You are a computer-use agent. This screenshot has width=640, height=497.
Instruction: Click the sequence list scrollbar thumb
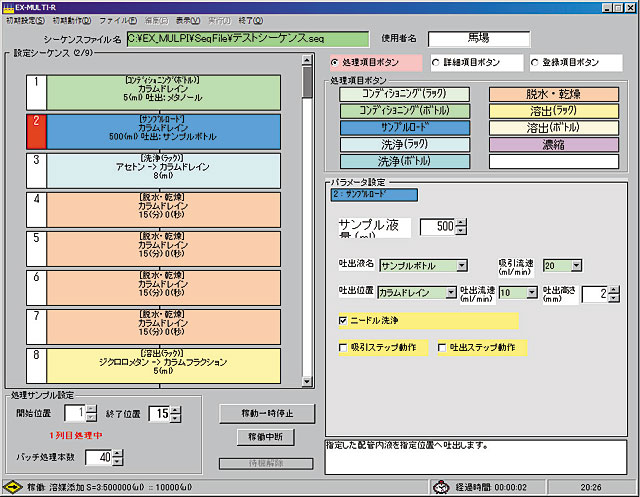pos(307,82)
